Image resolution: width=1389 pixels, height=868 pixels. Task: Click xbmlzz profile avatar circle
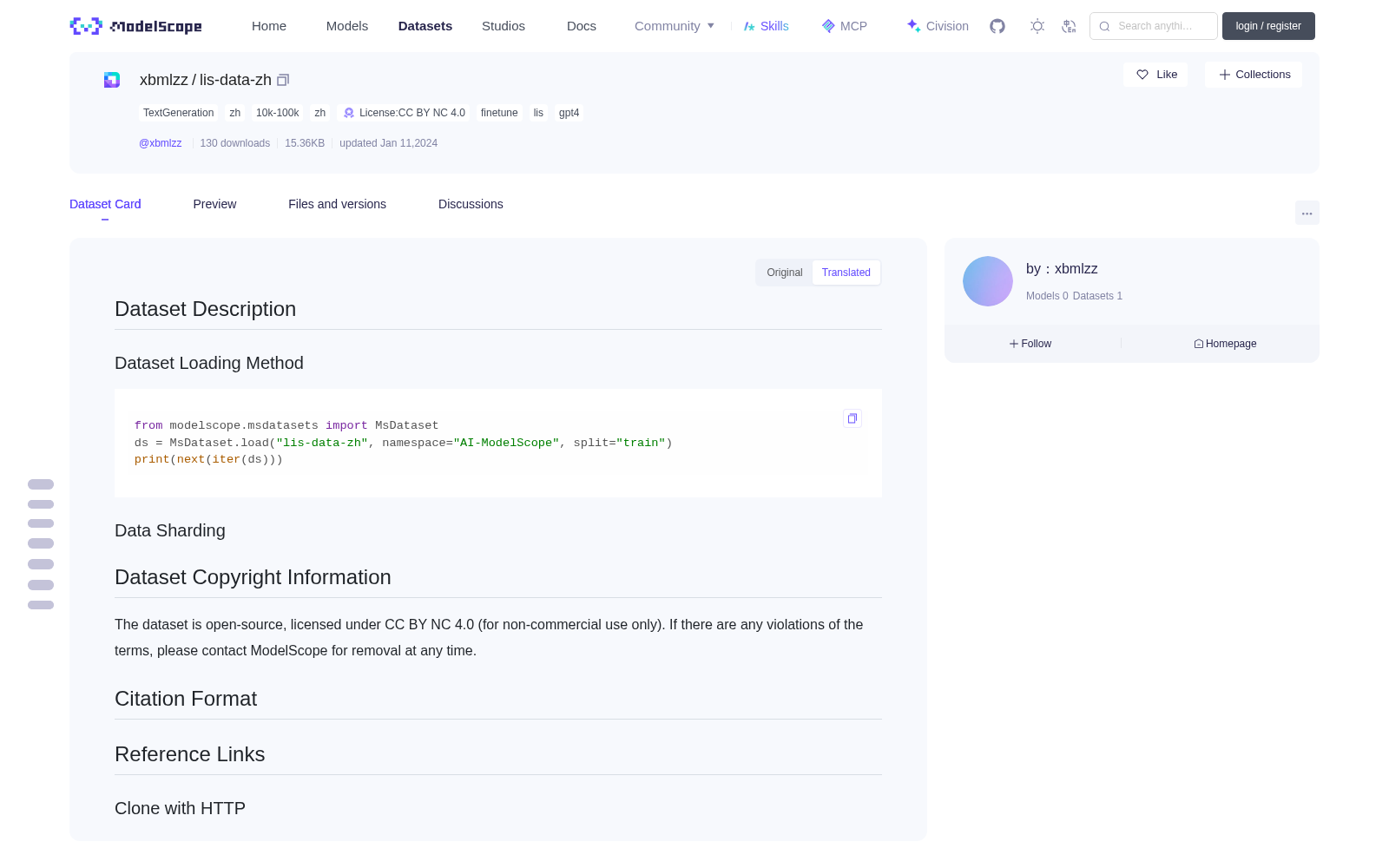(x=988, y=281)
